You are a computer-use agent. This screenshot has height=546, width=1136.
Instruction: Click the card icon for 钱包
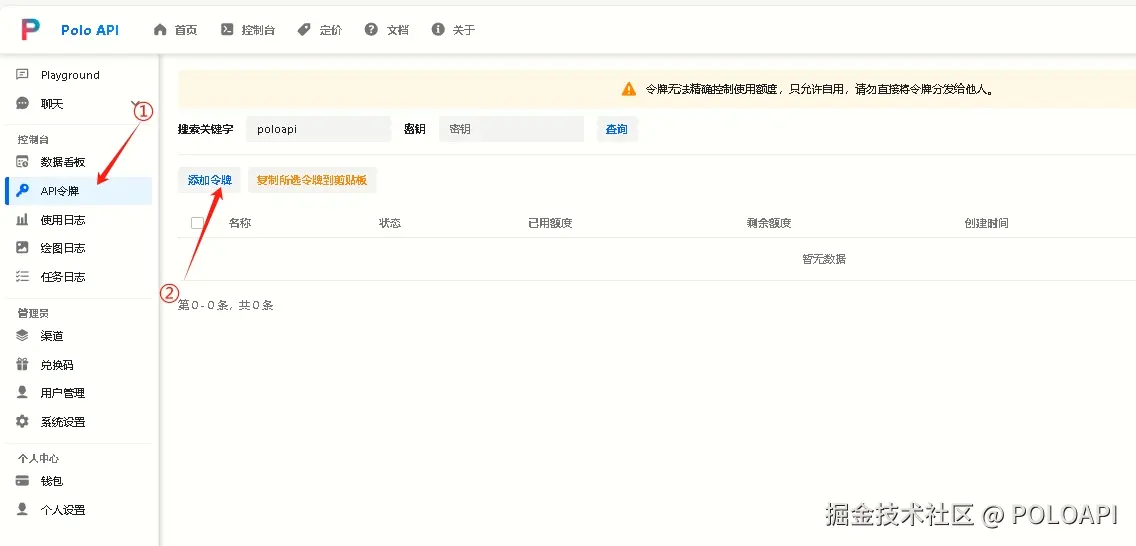pos(22,481)
